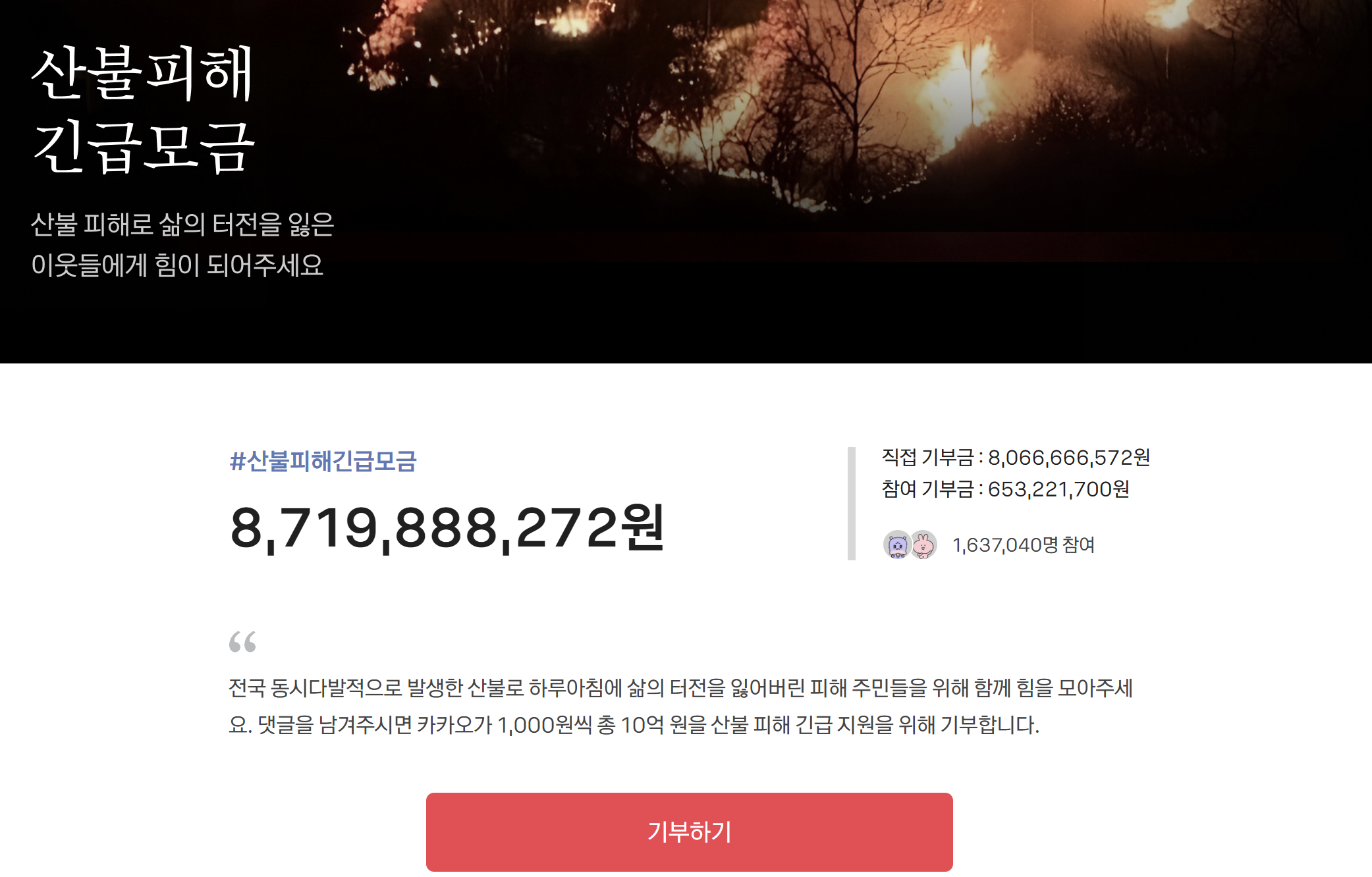
Task: Click the 참여 기부금 label
Action: coord(928,489)
